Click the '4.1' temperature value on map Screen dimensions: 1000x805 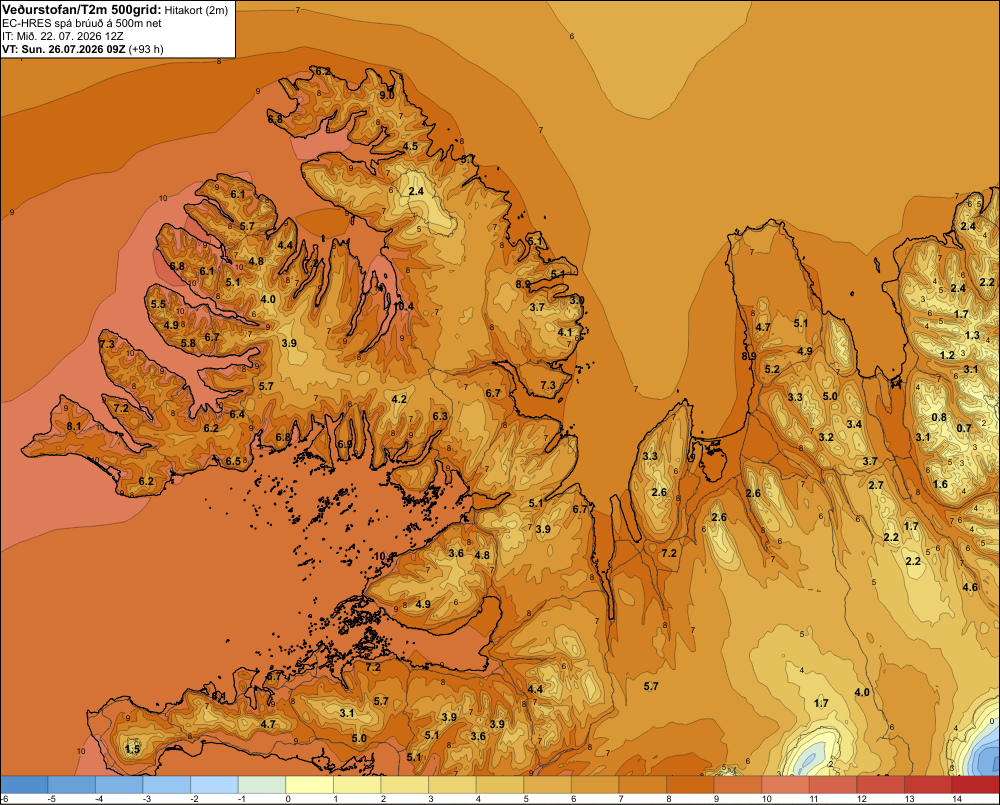pos(565,332)
